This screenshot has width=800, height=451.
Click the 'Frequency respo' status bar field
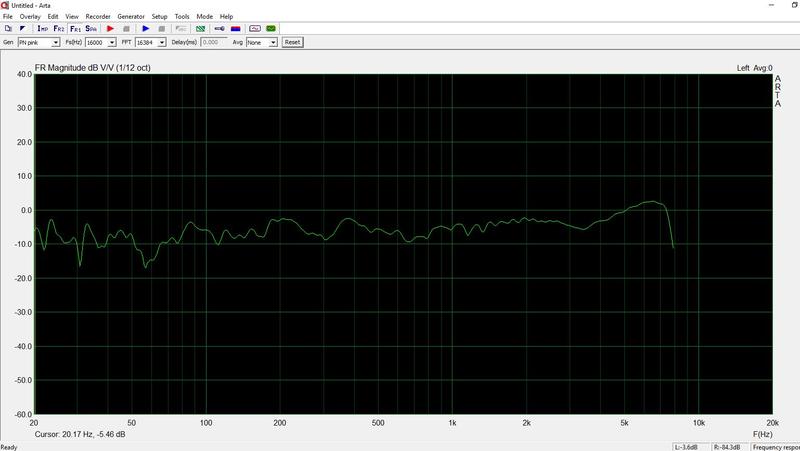click(776, 447)
